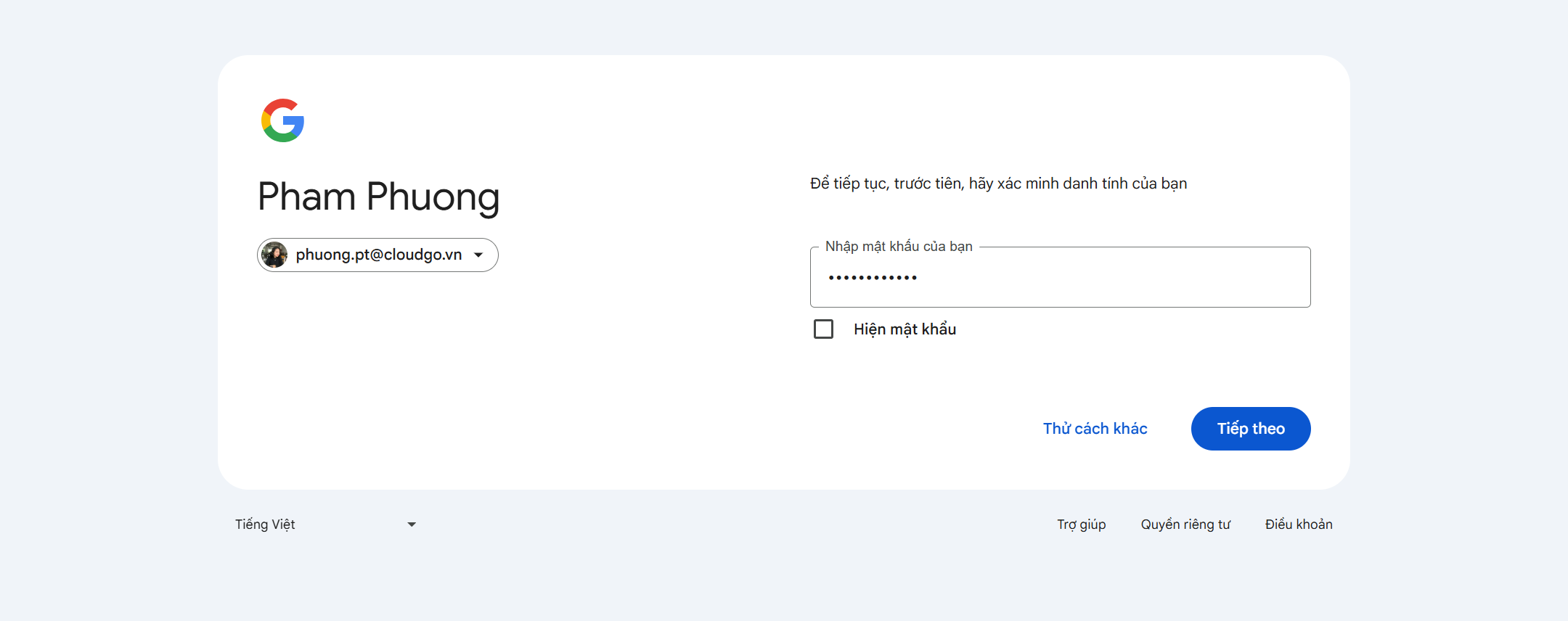Click the Pham Phuong heading text
Image resolution: width=1568 pixels, height=621 pixels.
(378, 197)
